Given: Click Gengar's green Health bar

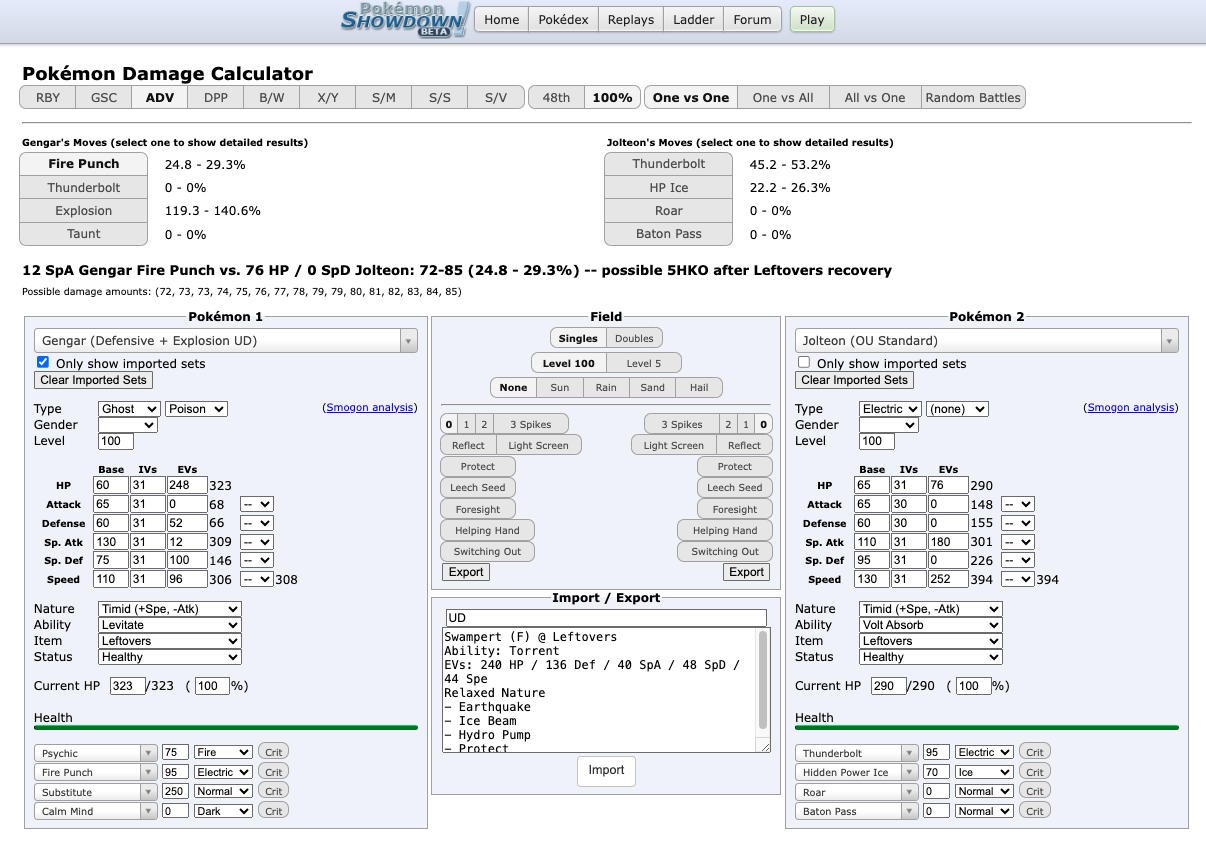Looking at the screenshot, I should (x=226, y=728).
